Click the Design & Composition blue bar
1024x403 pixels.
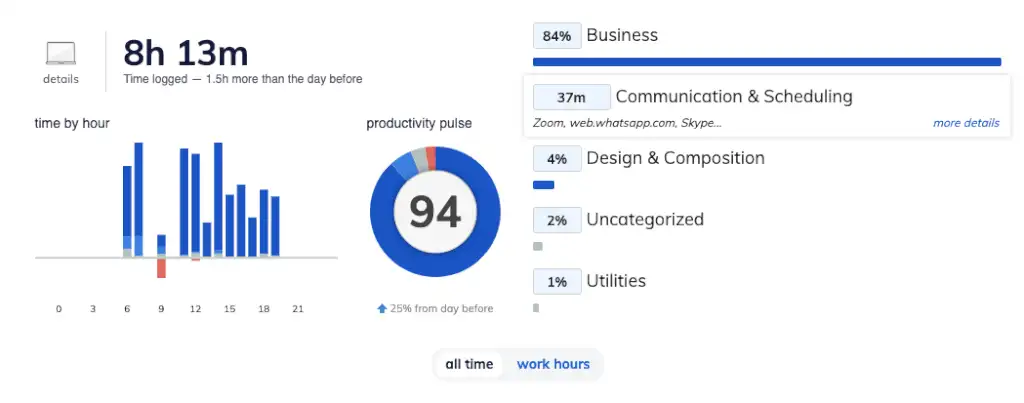[543, 185]
